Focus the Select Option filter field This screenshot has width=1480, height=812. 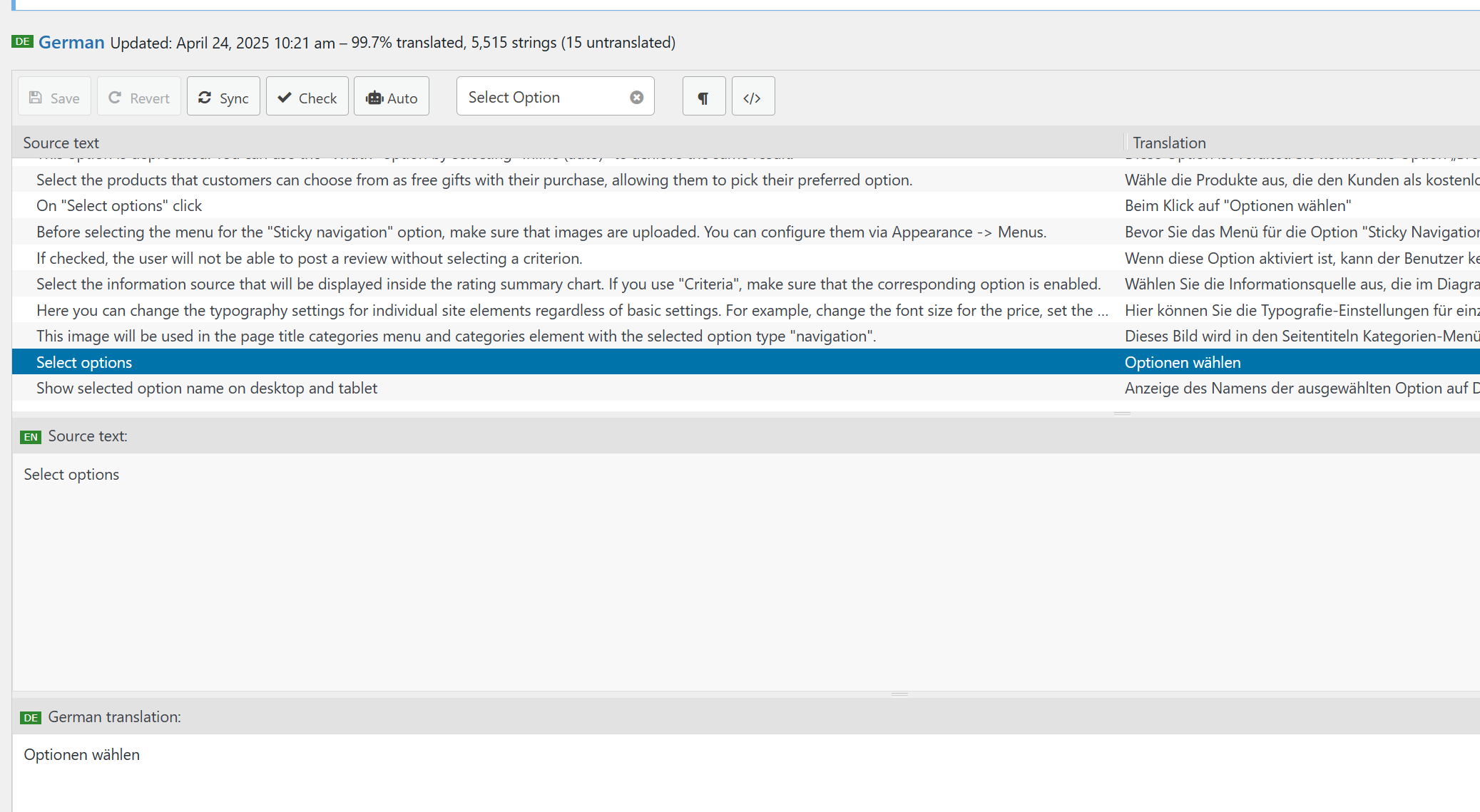546,96
